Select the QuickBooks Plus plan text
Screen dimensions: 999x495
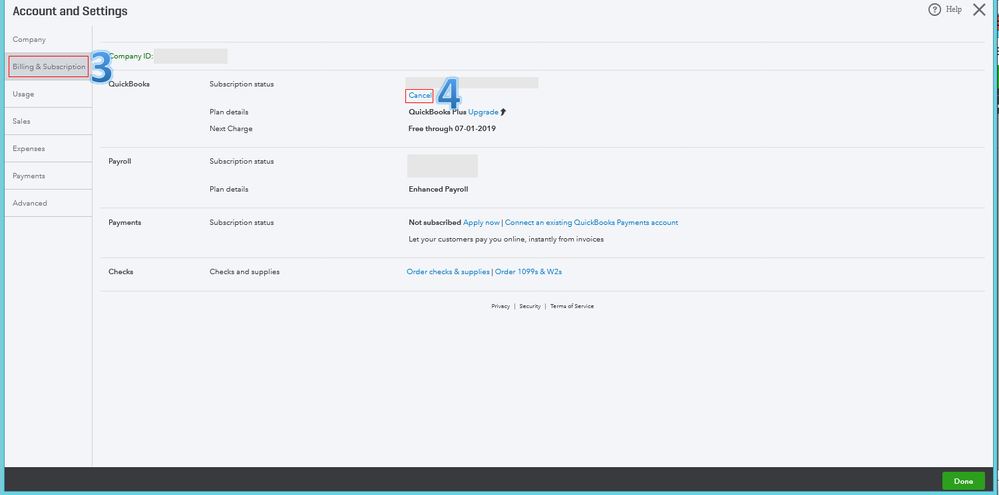[437, 112]
